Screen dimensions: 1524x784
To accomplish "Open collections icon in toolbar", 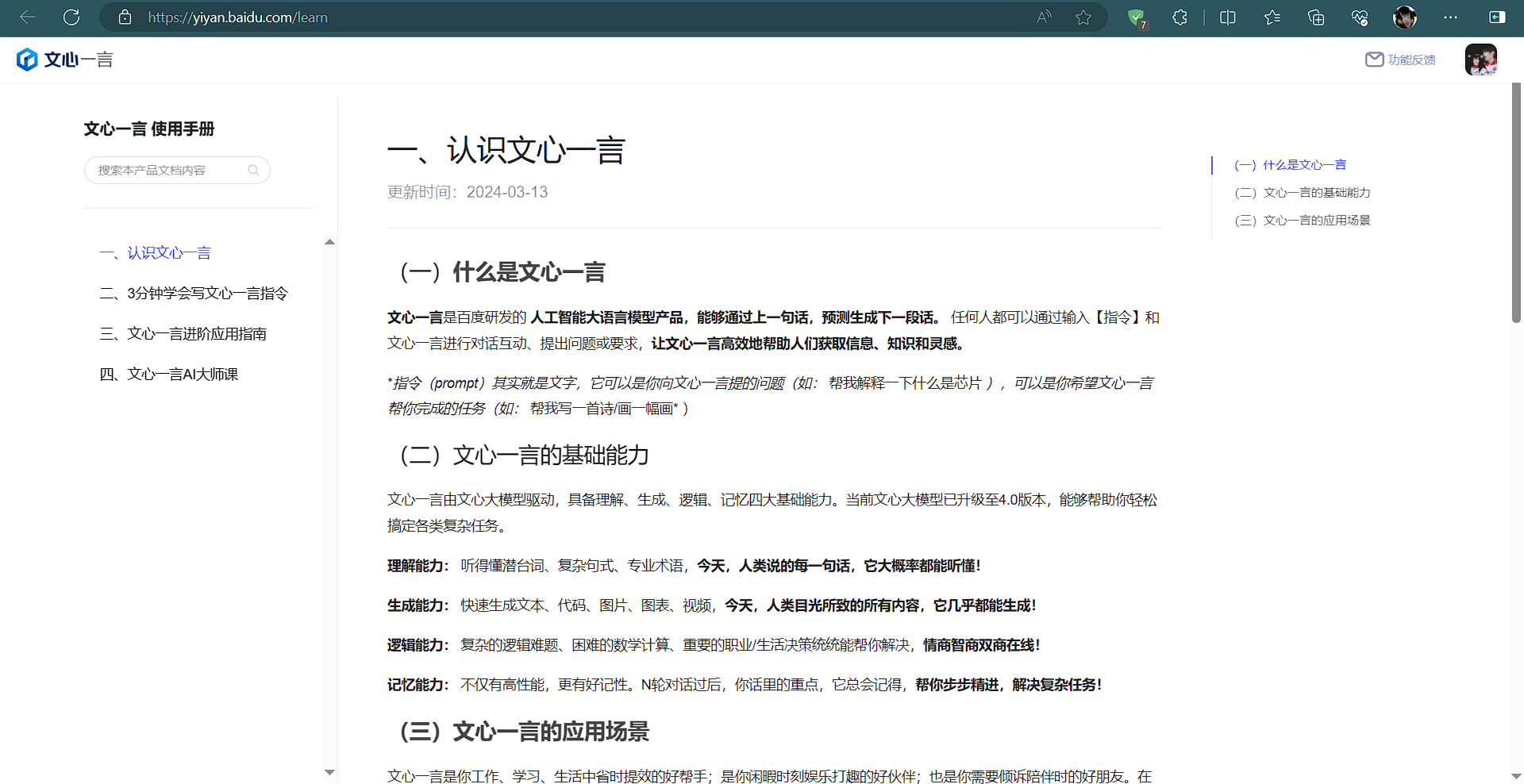I will [1316, 17].
